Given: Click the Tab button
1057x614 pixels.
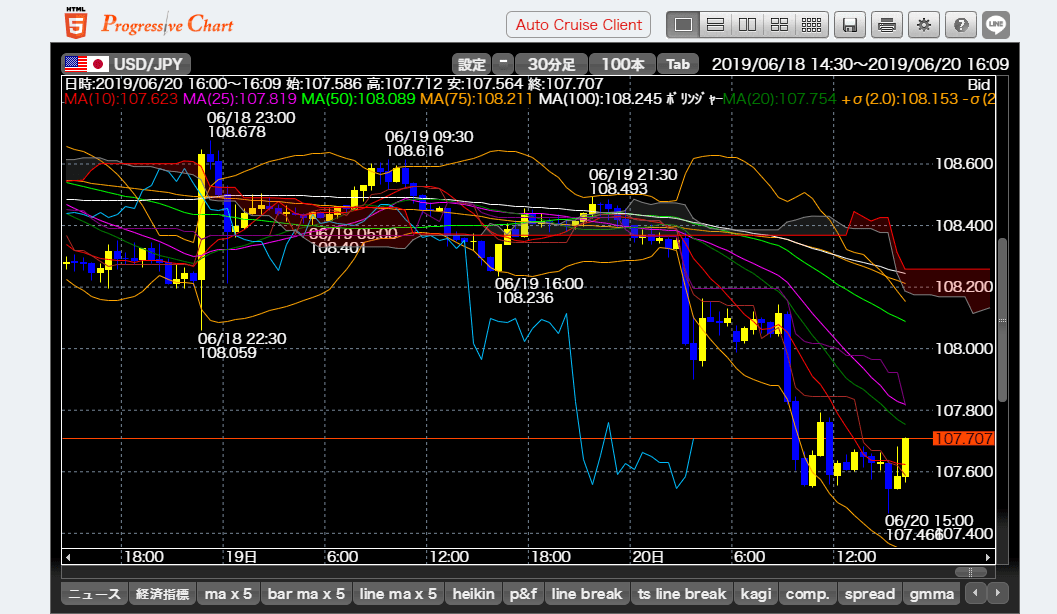Looking at the screenshot, I should (678, 64).
